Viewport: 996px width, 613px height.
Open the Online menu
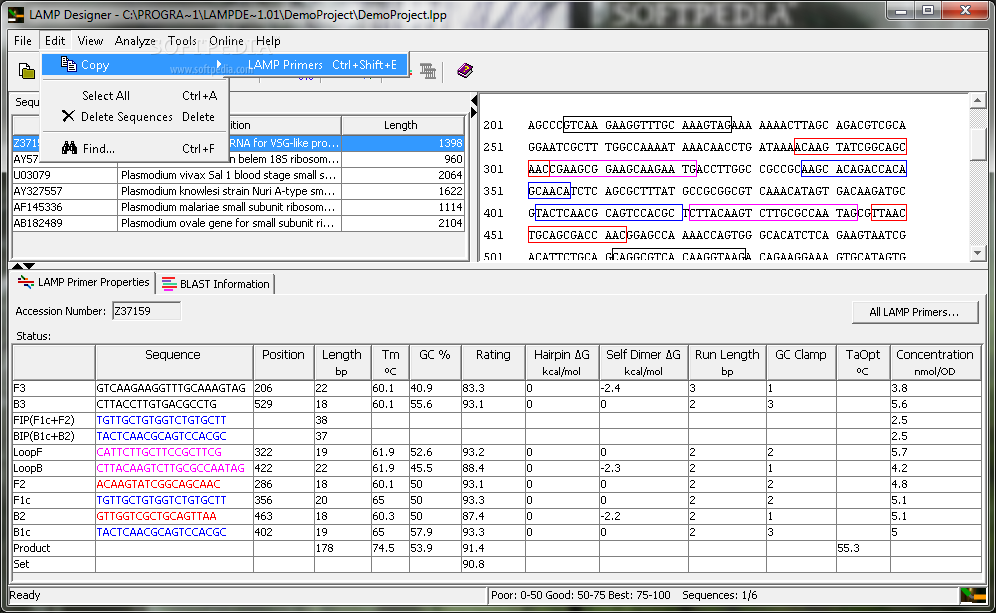point(226,41)
